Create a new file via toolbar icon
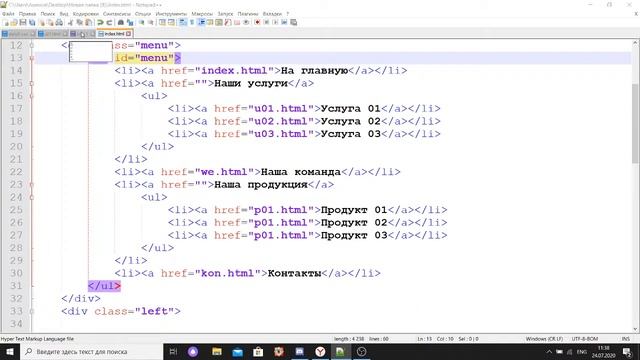This screenshot has height=360, width=640. click(6, 22)
